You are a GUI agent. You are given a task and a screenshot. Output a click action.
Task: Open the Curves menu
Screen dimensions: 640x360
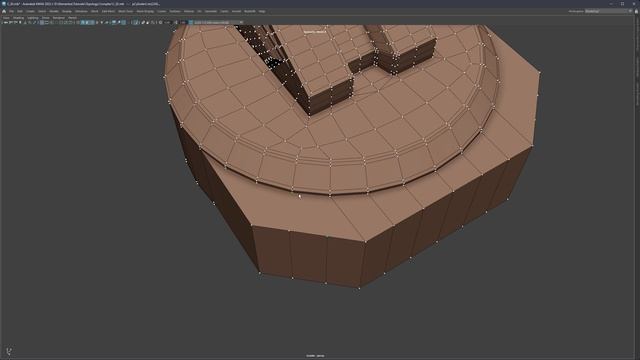tap(162, 11)
